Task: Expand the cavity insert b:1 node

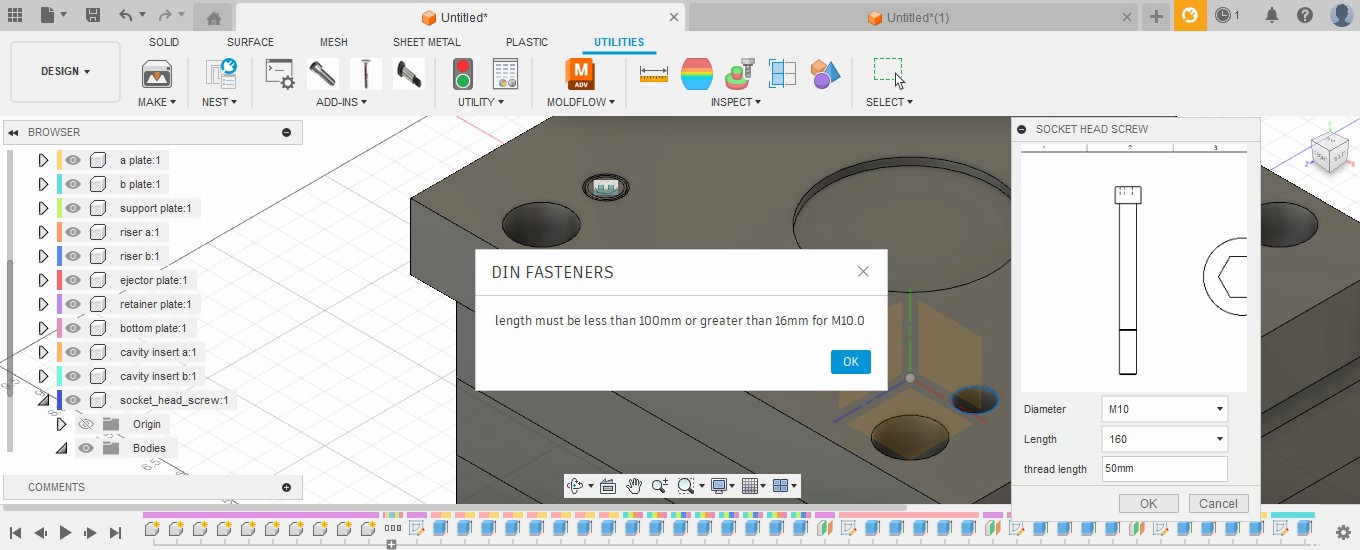Action: [43, 376]
